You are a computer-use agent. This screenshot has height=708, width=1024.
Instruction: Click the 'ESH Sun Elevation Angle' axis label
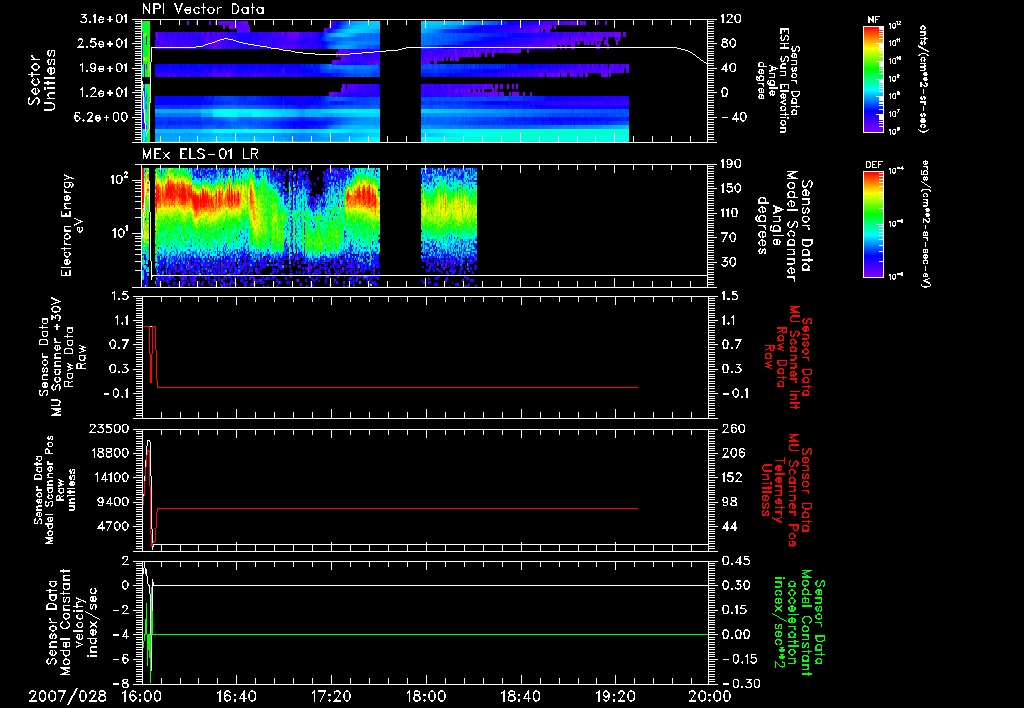778,80
